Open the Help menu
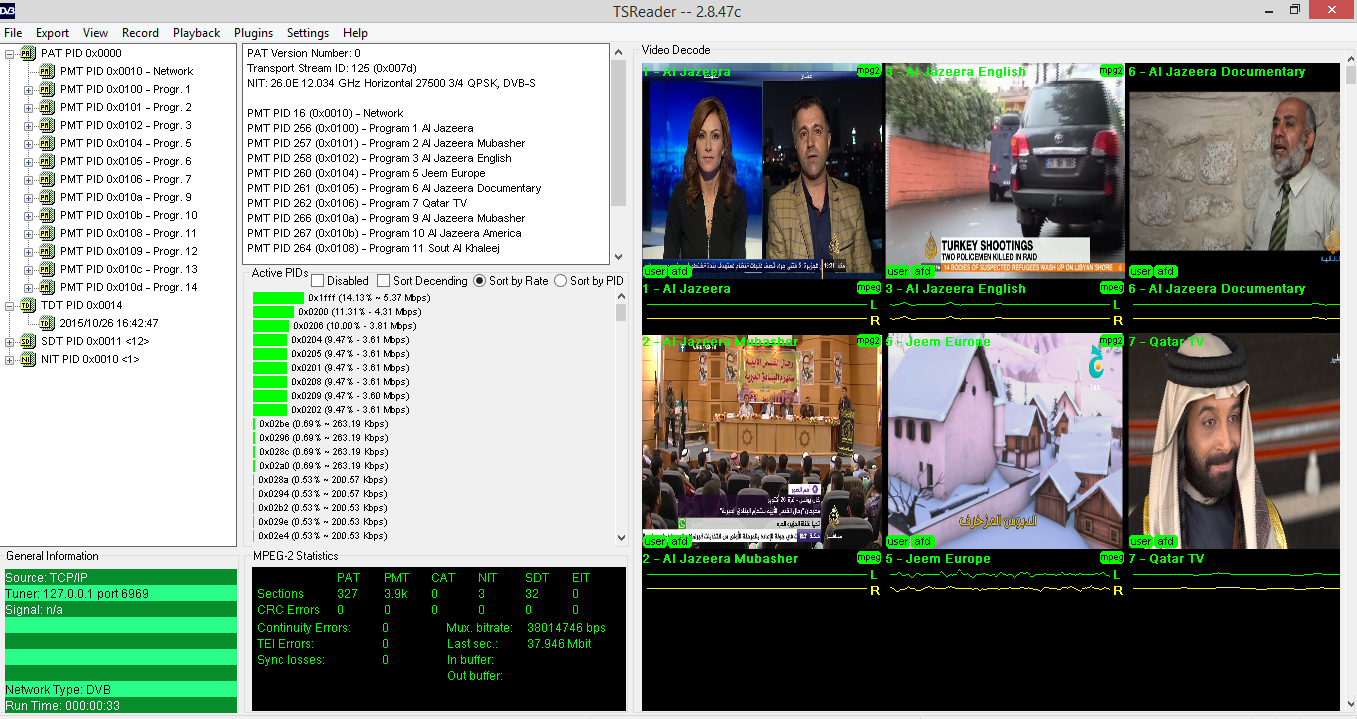 (x=355, y=33)
